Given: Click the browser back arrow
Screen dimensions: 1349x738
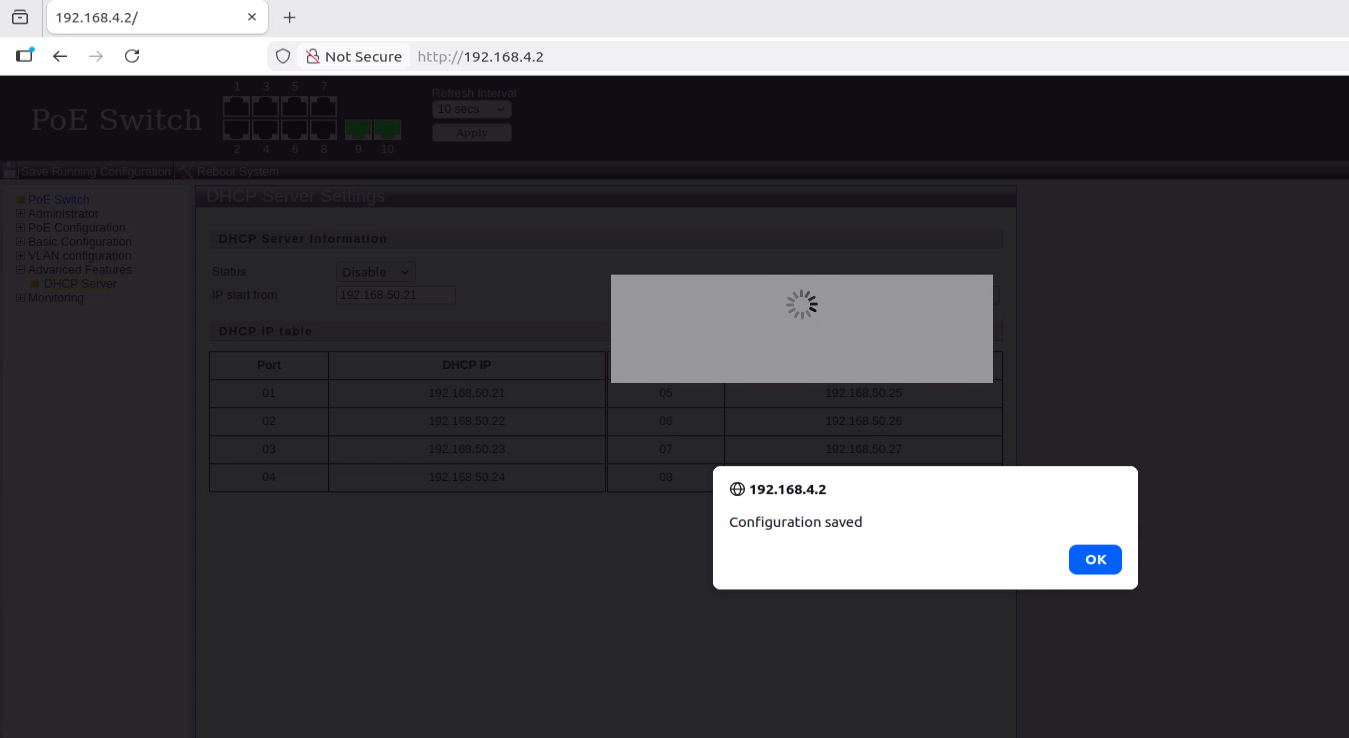Looking at the screenshot, I should coord(60,56).
